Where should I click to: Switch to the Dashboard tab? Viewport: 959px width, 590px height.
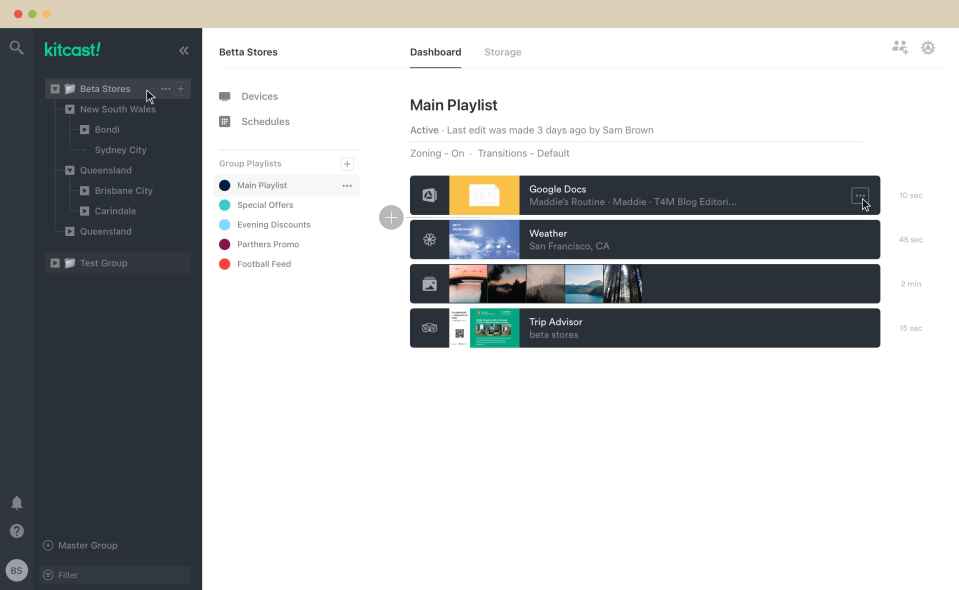pos(435,52)
